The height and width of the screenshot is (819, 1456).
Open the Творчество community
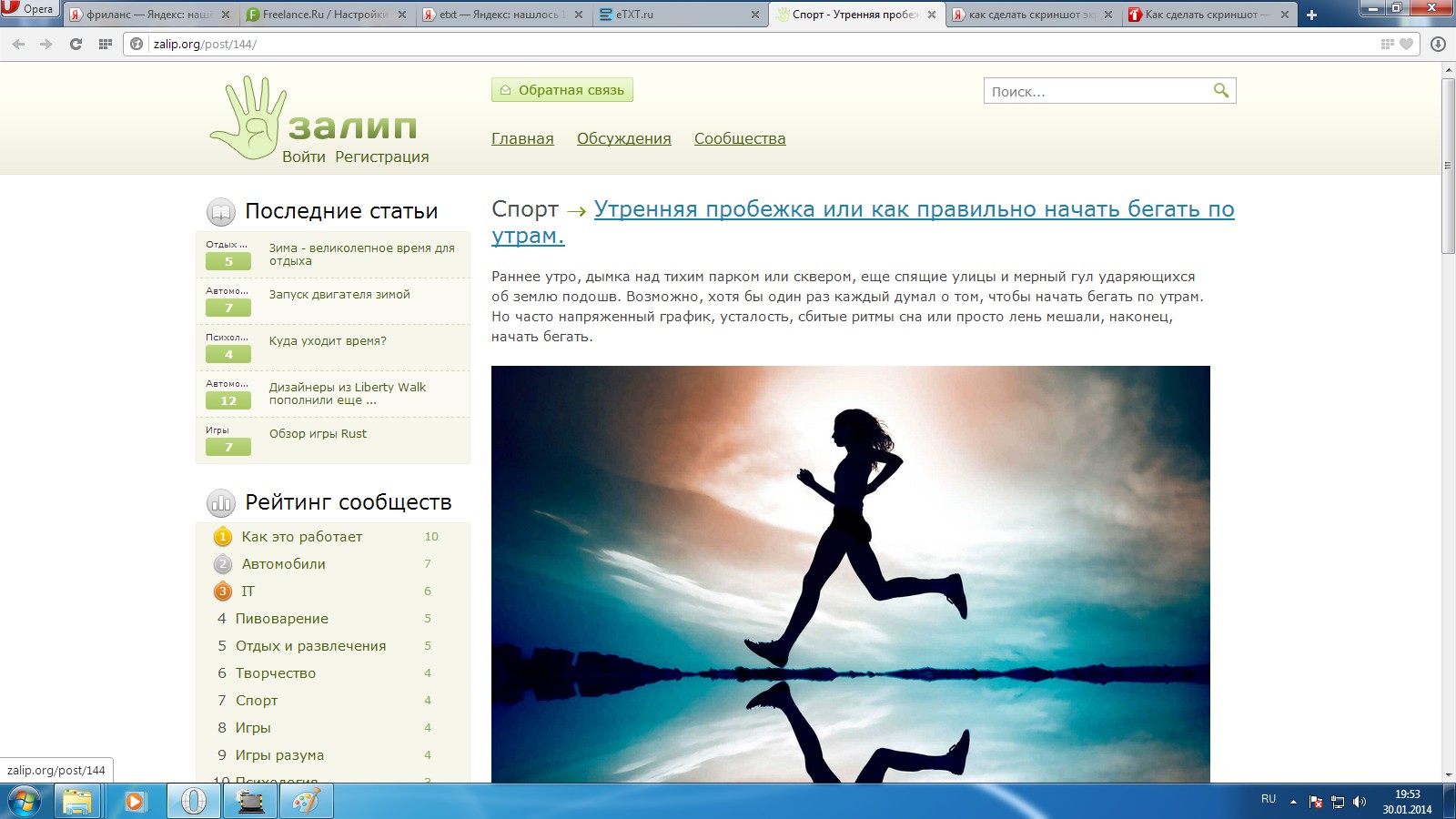[276, 673]
